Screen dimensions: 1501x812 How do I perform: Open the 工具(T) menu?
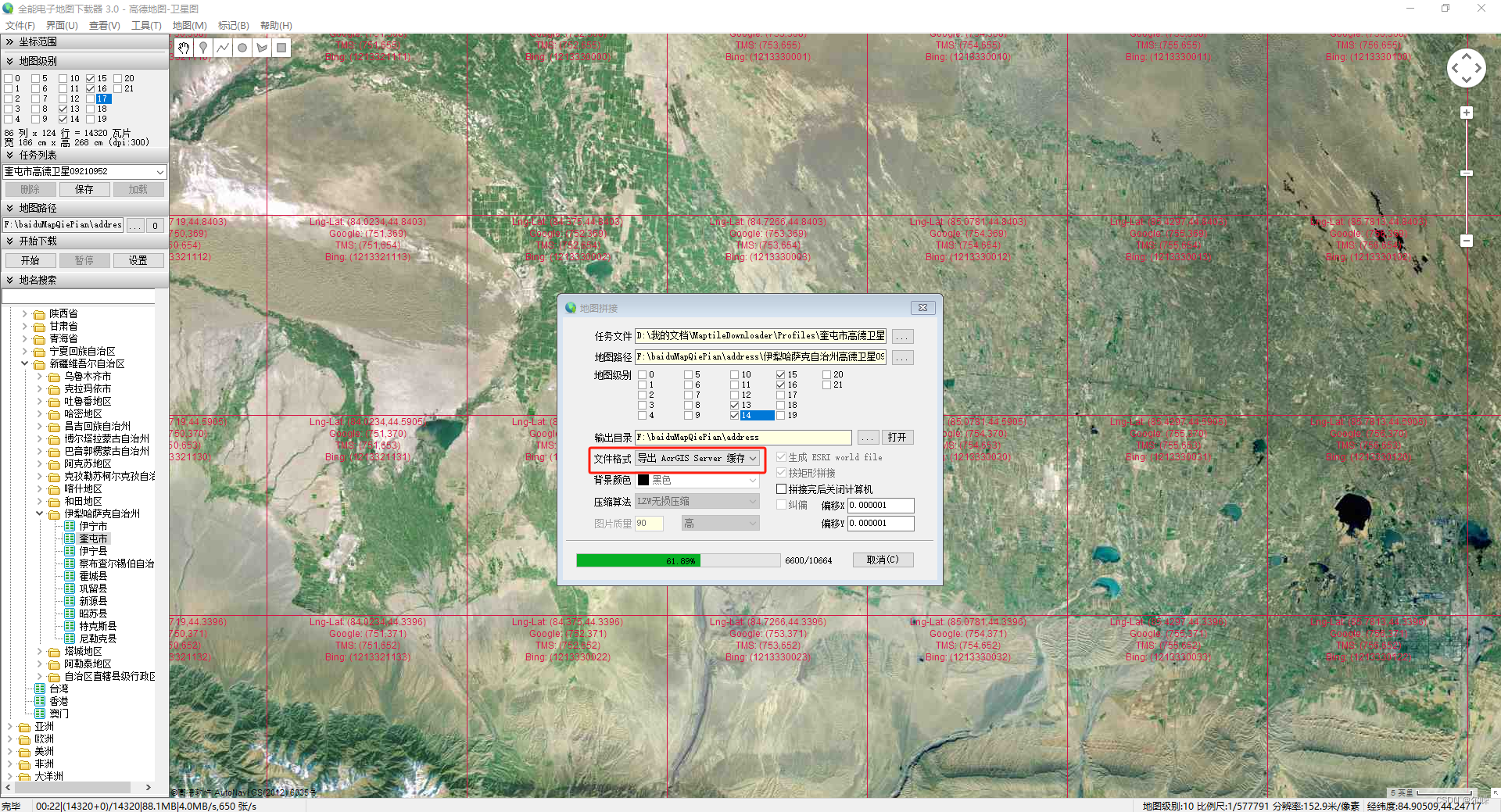point(146,26)
